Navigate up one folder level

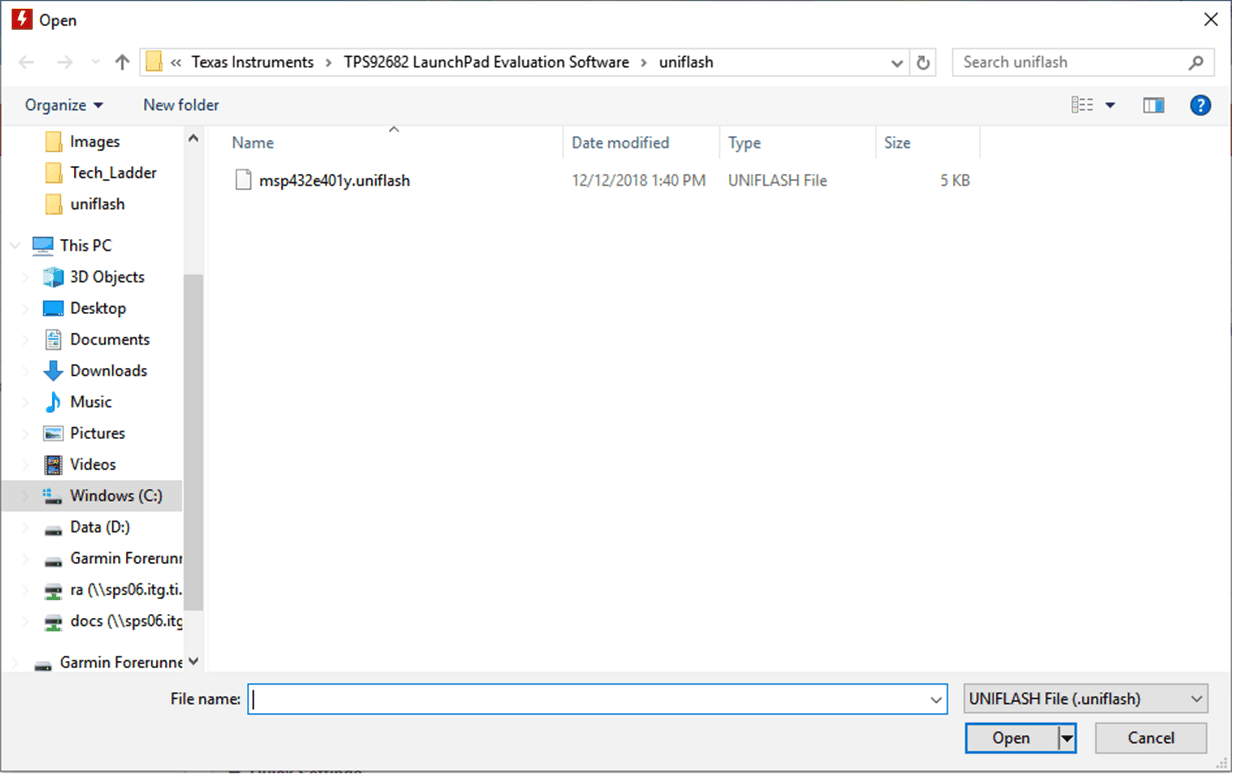tap(121, 62)
